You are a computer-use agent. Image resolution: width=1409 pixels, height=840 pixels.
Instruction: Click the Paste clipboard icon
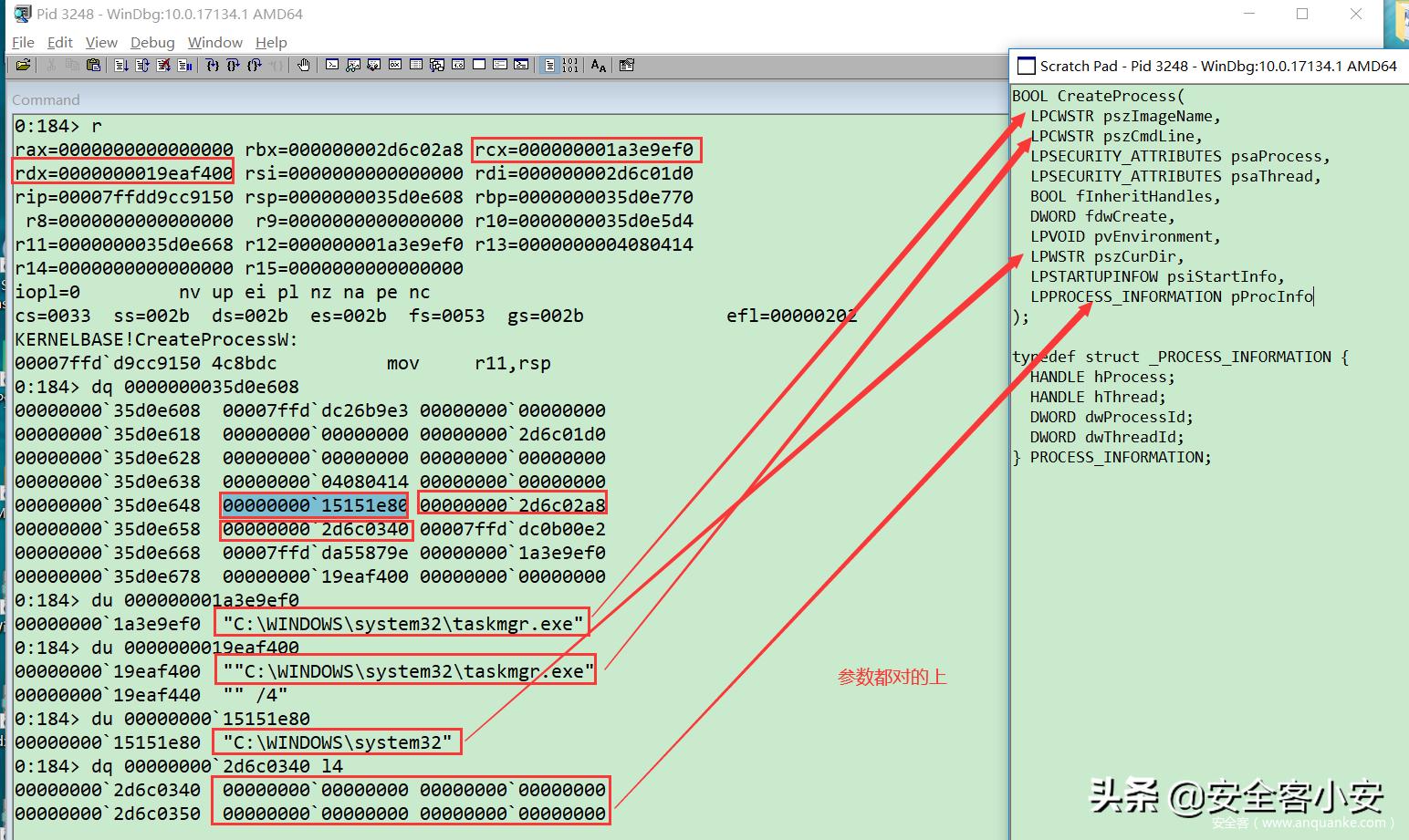pos(93,65)
